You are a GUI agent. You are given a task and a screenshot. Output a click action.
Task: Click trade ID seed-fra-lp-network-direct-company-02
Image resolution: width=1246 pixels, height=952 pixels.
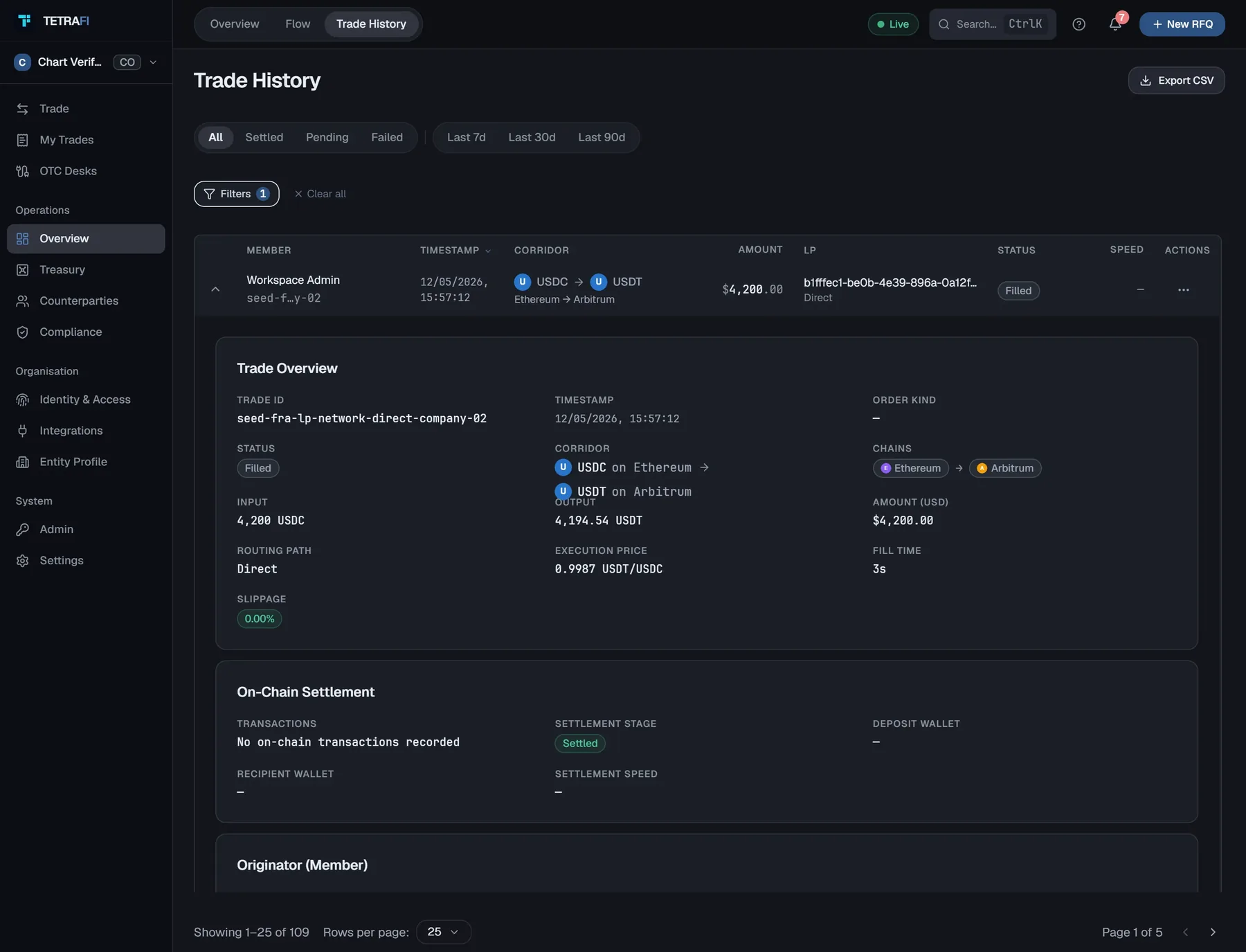click(361, 418)
